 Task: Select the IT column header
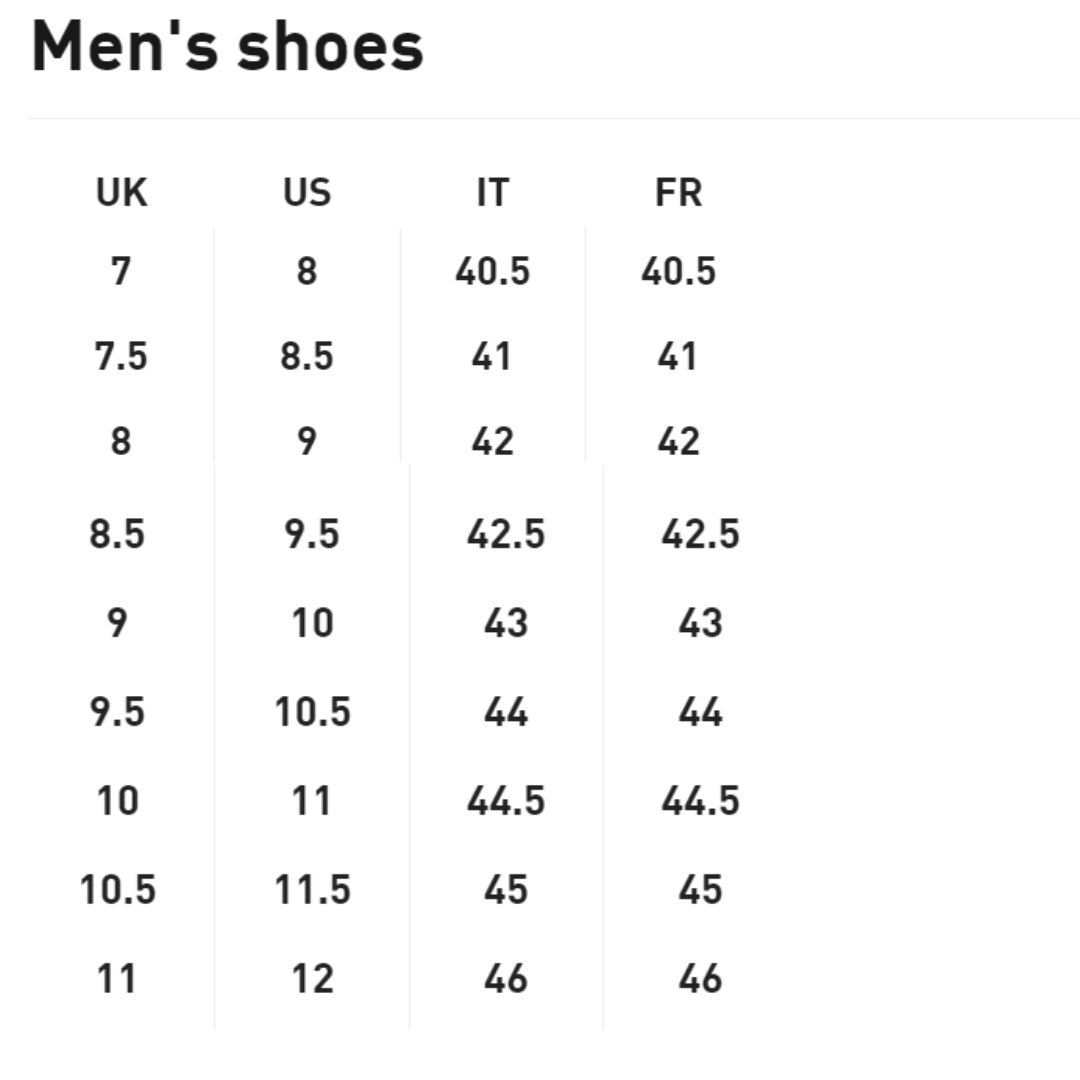coord(493,192)
